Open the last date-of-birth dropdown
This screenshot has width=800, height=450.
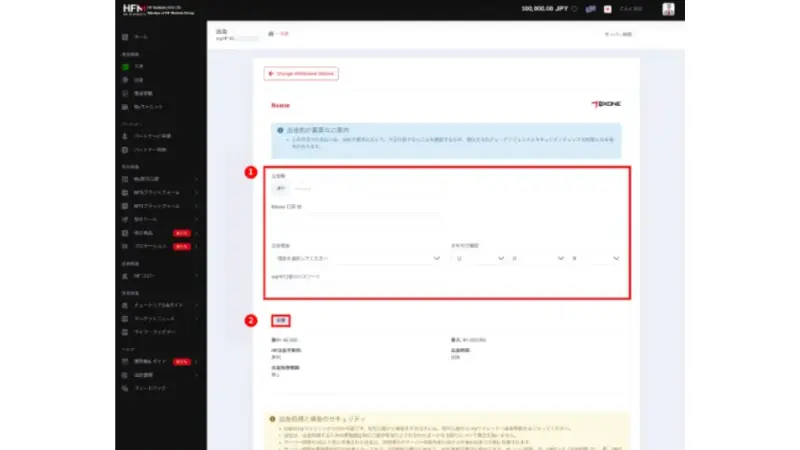point(594,258)
